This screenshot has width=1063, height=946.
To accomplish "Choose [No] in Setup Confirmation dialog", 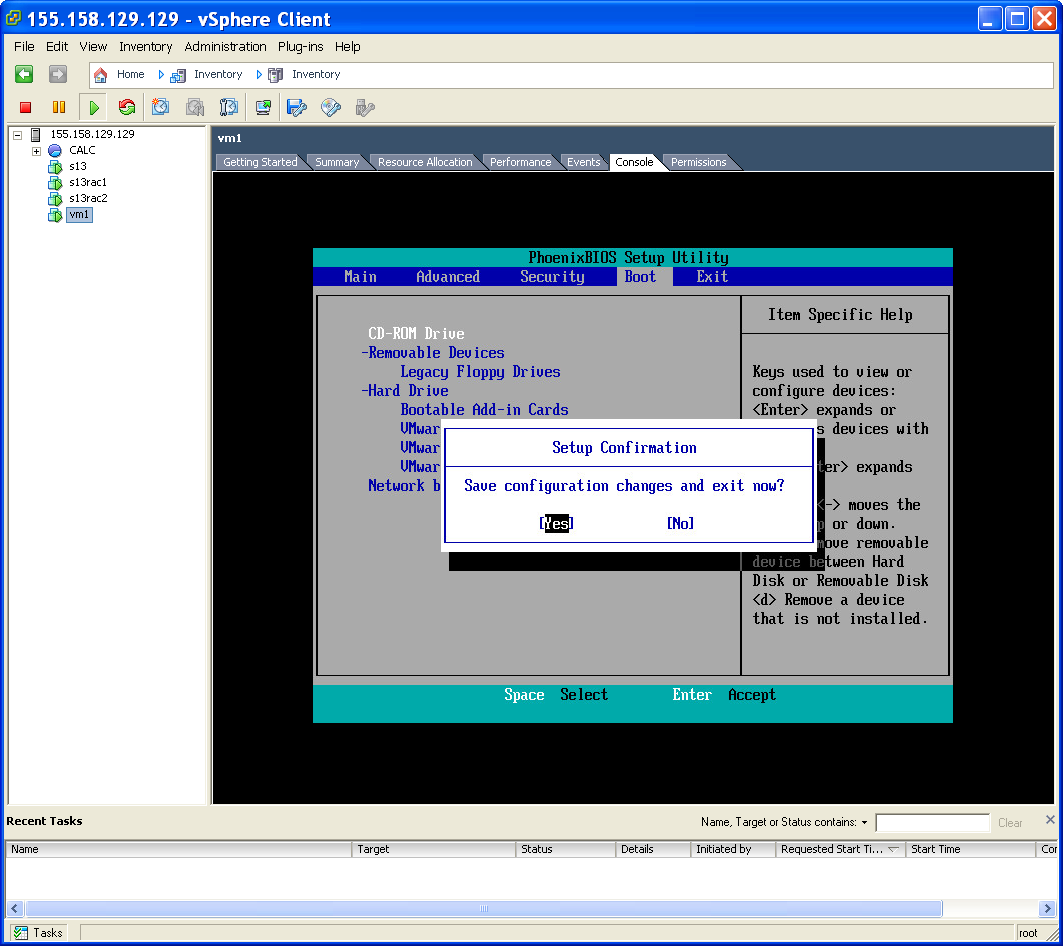I will [680, 523].
